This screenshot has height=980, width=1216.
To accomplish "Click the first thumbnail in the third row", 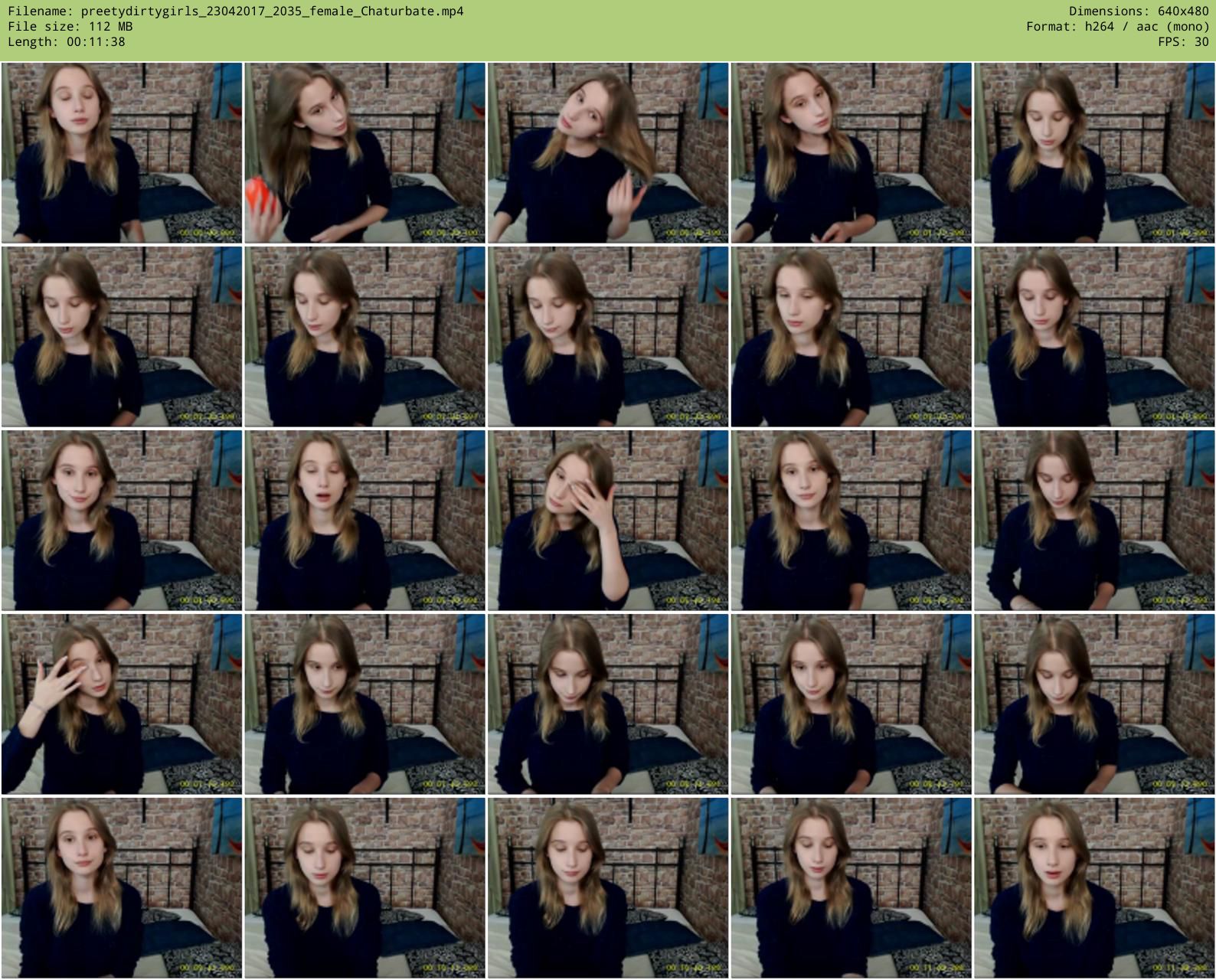I will [122, 520].
